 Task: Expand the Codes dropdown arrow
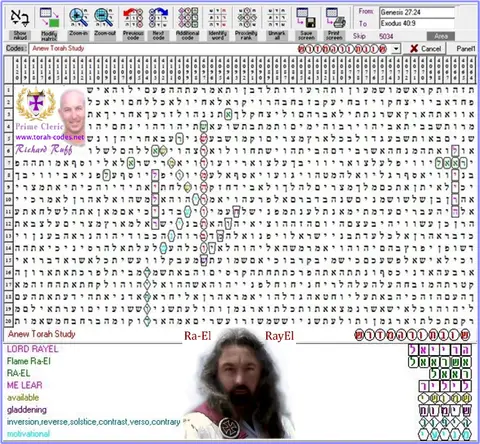(x=396, y=49)
